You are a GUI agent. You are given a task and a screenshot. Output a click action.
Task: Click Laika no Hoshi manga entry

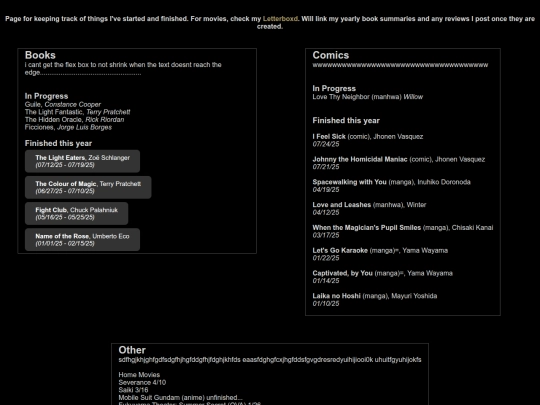tap(375, 296)
